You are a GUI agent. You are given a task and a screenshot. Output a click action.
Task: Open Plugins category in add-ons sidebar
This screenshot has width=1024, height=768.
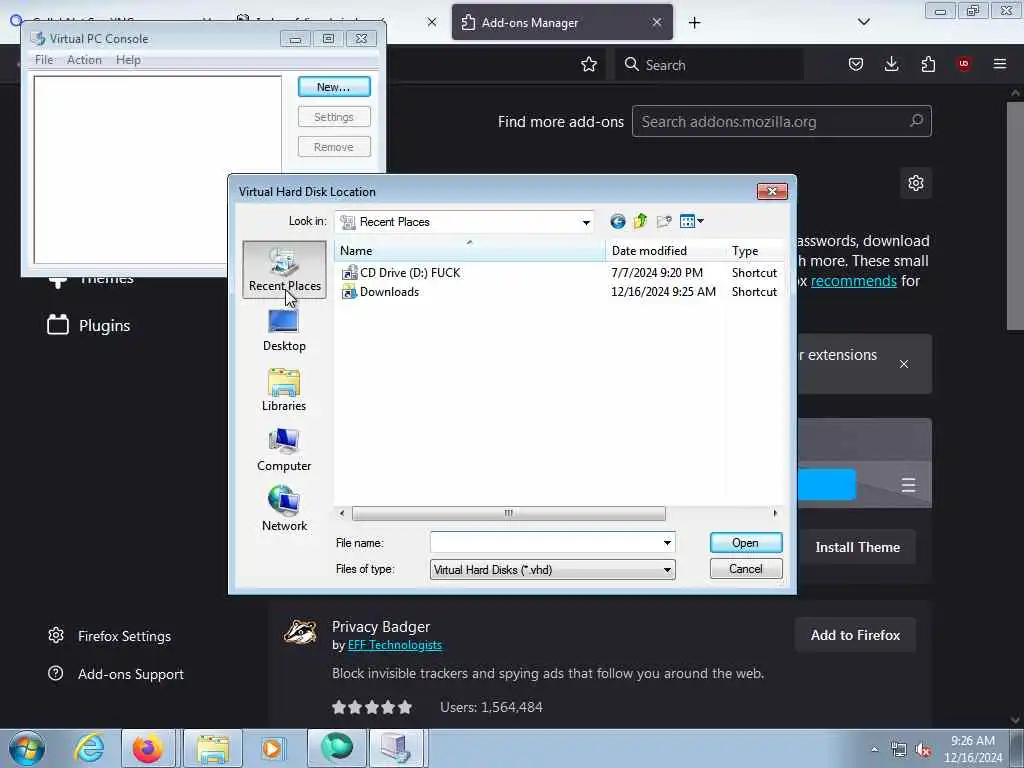click(x=89, y=325)
